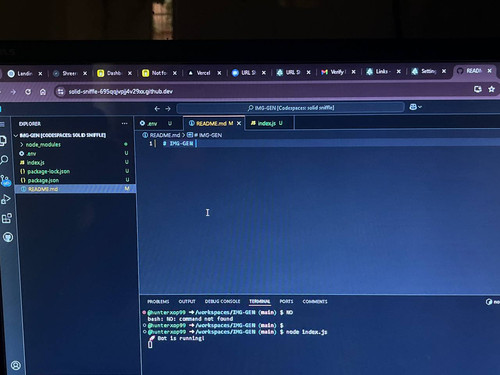Switch to the Output panel tab
500x375 pixels.
point(187,301)
